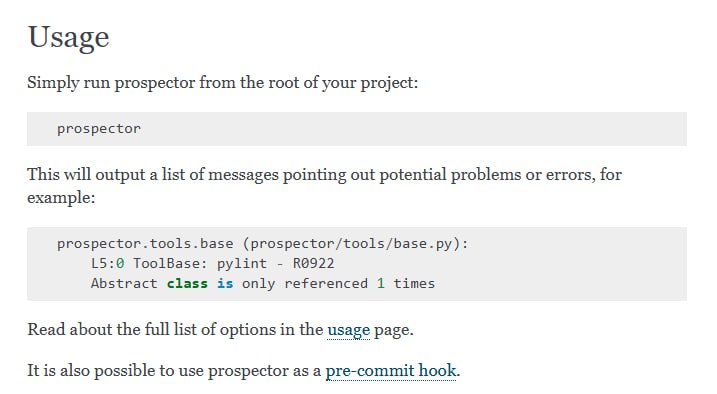The height and width of the screenshot is (394, 717).
Task: Click the blue "is" keyword in code
Action: point(225,283)
